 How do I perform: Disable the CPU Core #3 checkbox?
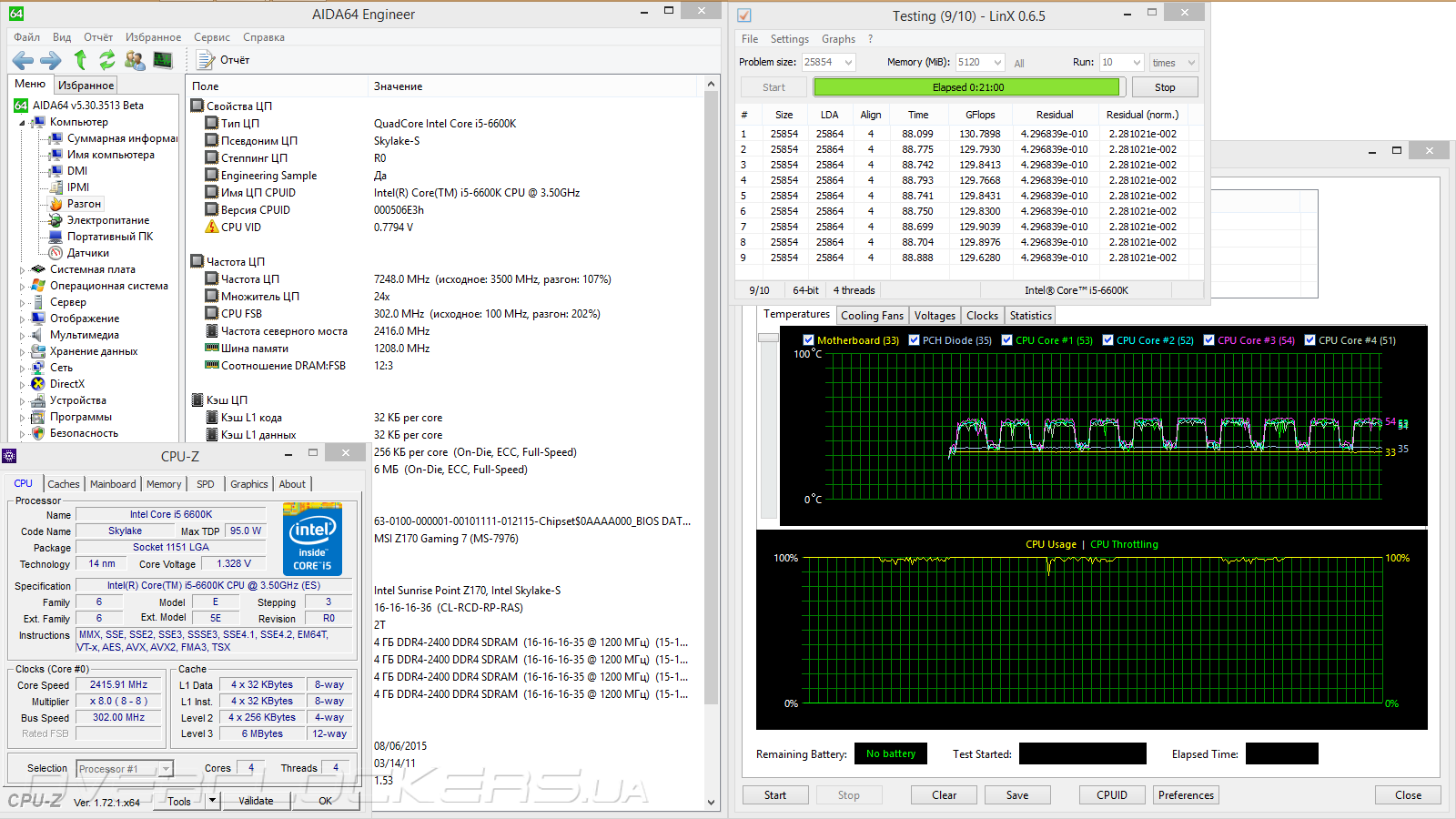1208,340
